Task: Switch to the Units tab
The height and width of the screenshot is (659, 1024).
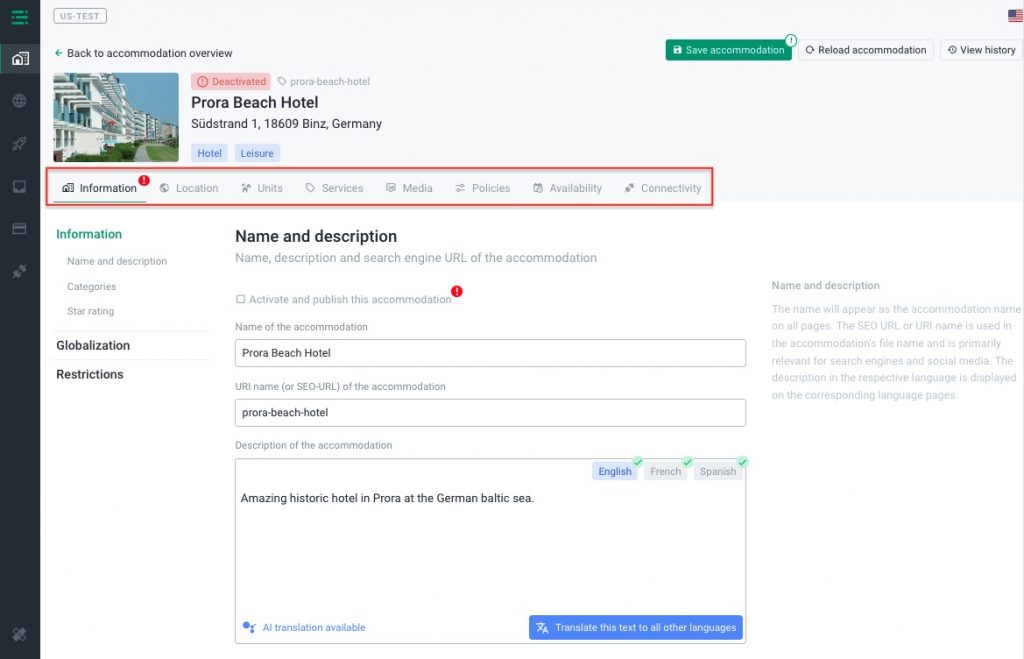Action: point(262,188)
